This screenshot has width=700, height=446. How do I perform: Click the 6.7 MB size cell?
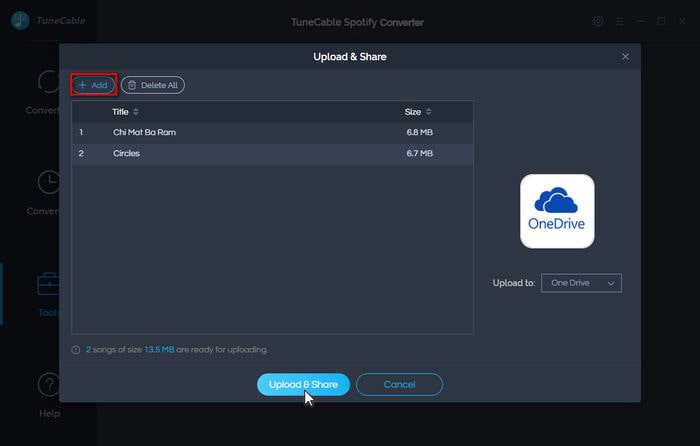pos(419,154)
